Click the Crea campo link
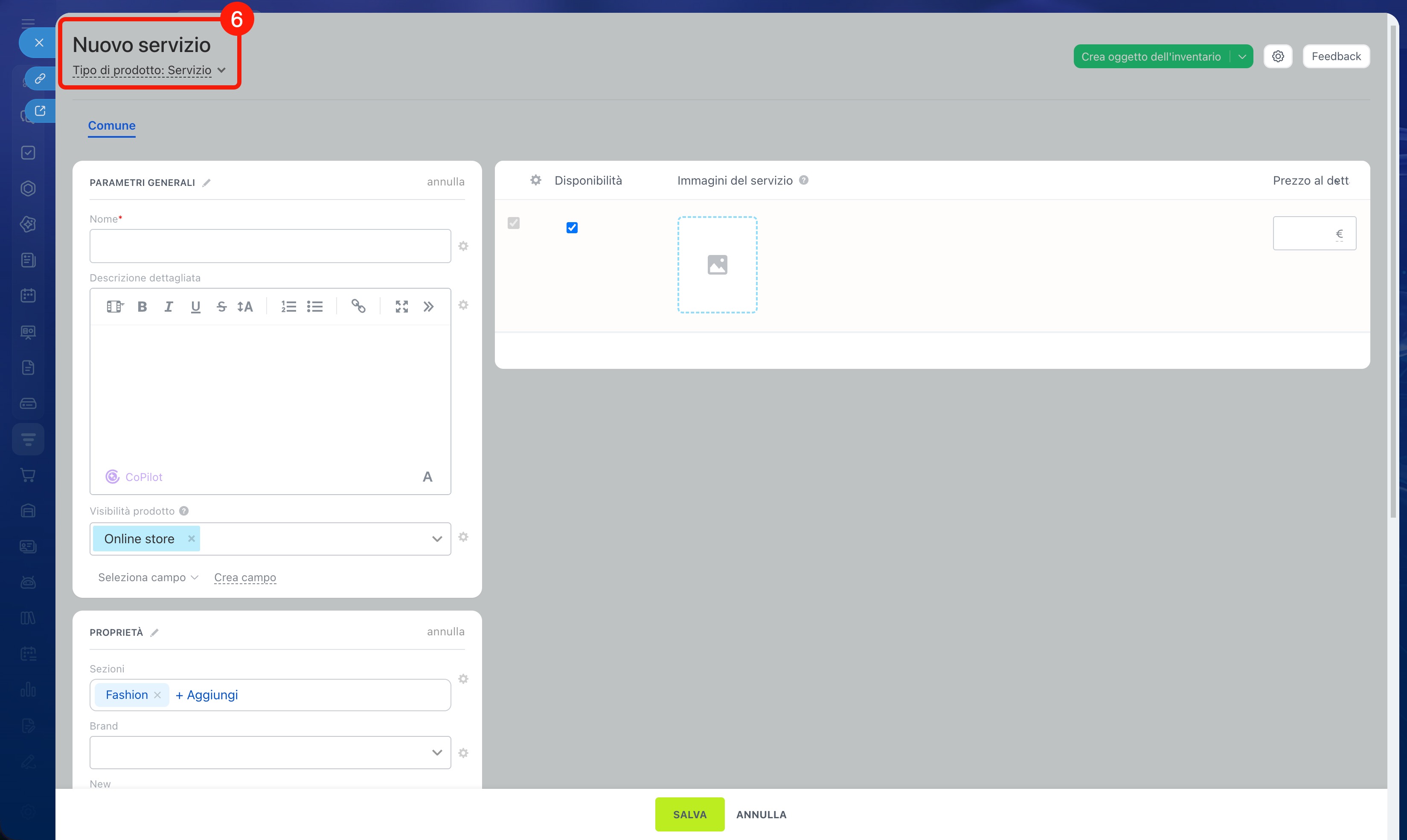The image size is (1407, 840). 245,577
